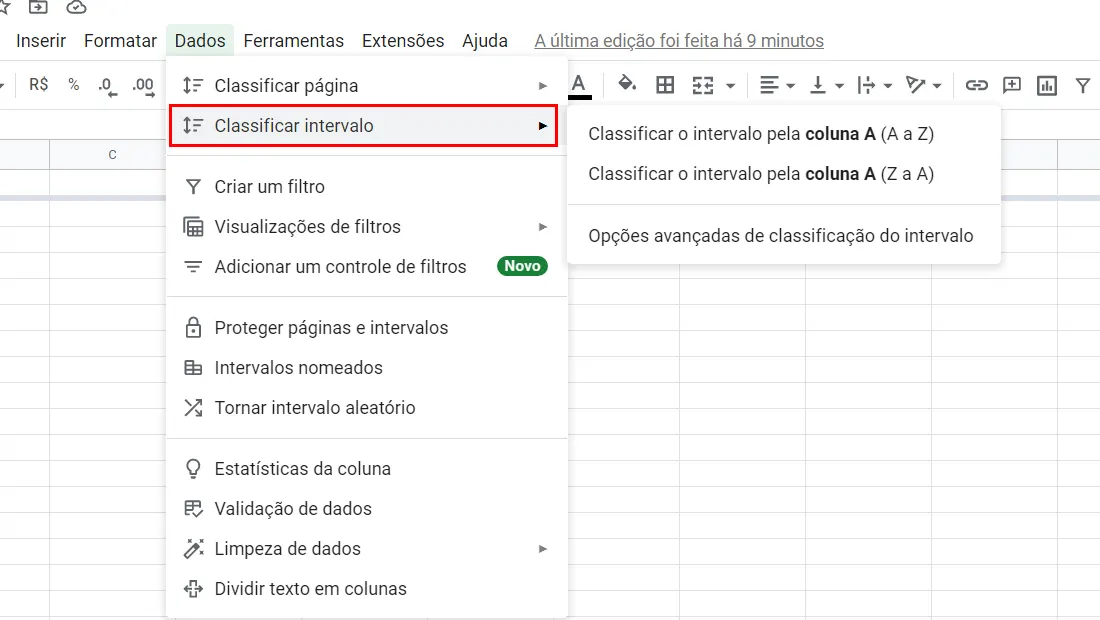Viewport: 1100px width, 620px height.
Task: Open the Ferramentas menu
Action: [293, 41]
